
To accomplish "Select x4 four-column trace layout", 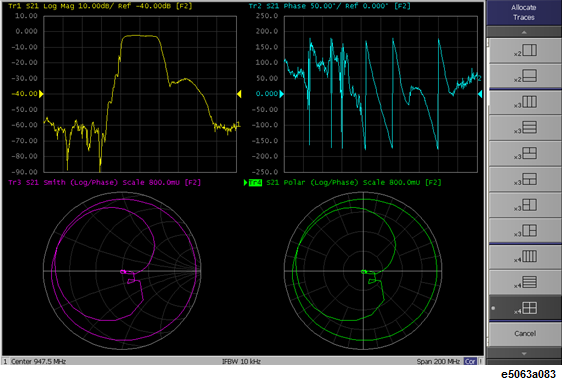I will click(x=525, y=257).
